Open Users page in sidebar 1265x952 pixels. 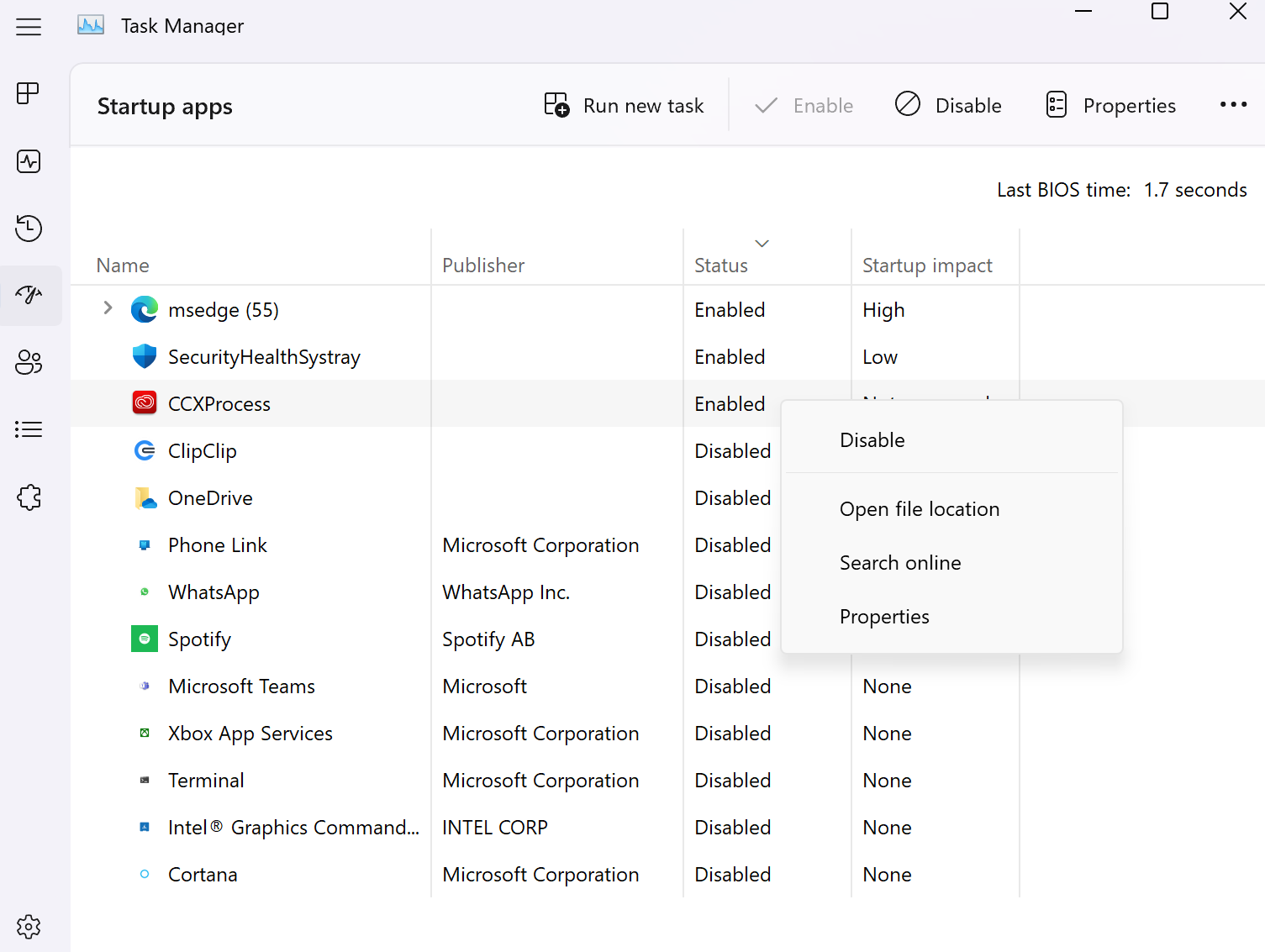click(29, 362)
